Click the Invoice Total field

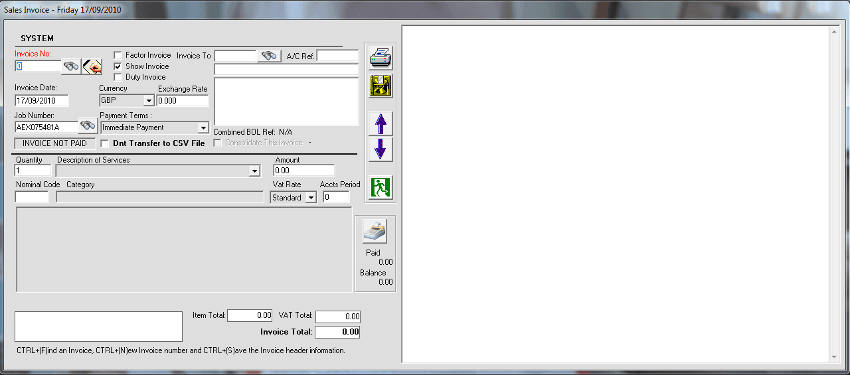coord(338,332)
